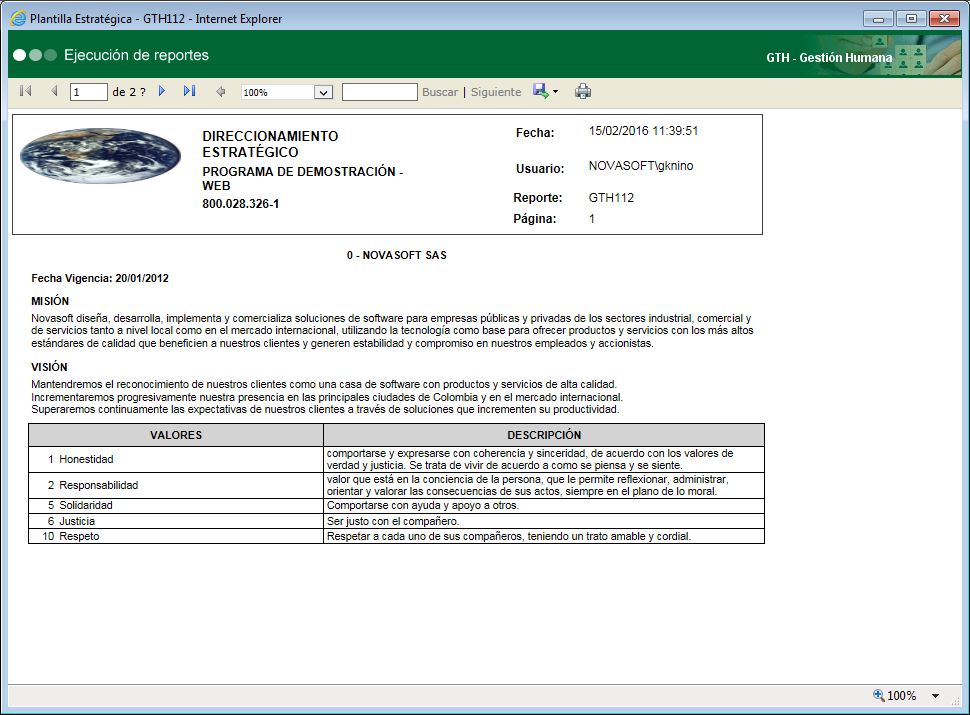Click the NOVASOFT\gknino user value
970x715 pixels.
coord(641,166)
